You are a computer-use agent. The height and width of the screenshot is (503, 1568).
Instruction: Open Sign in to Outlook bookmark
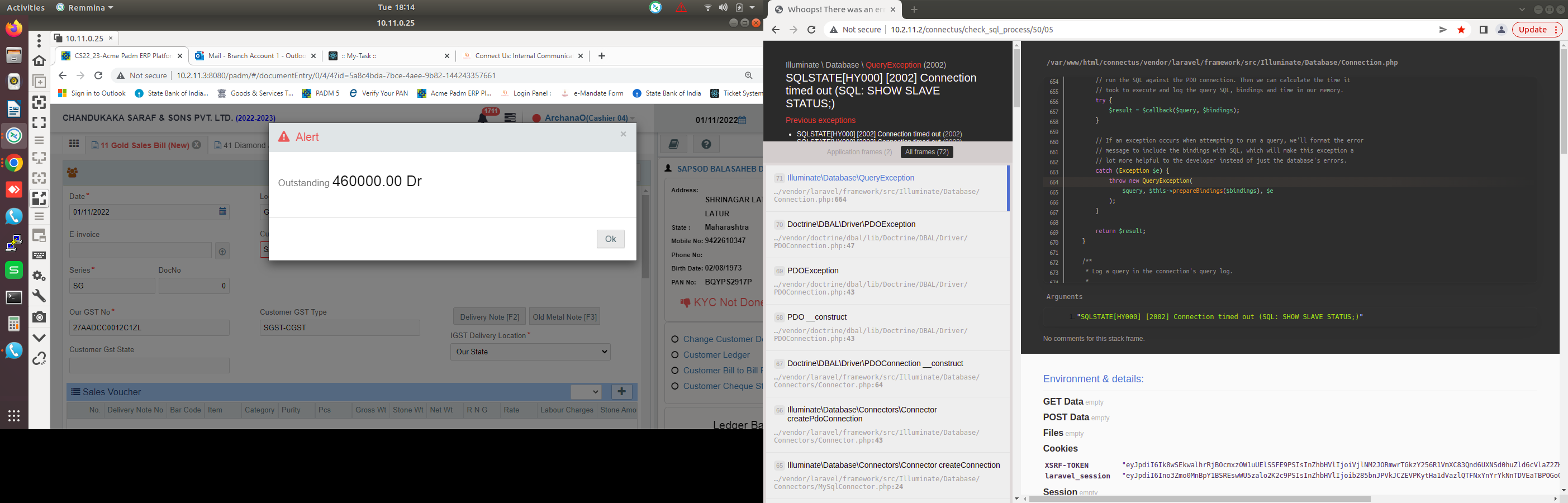(x=92, y=93)
